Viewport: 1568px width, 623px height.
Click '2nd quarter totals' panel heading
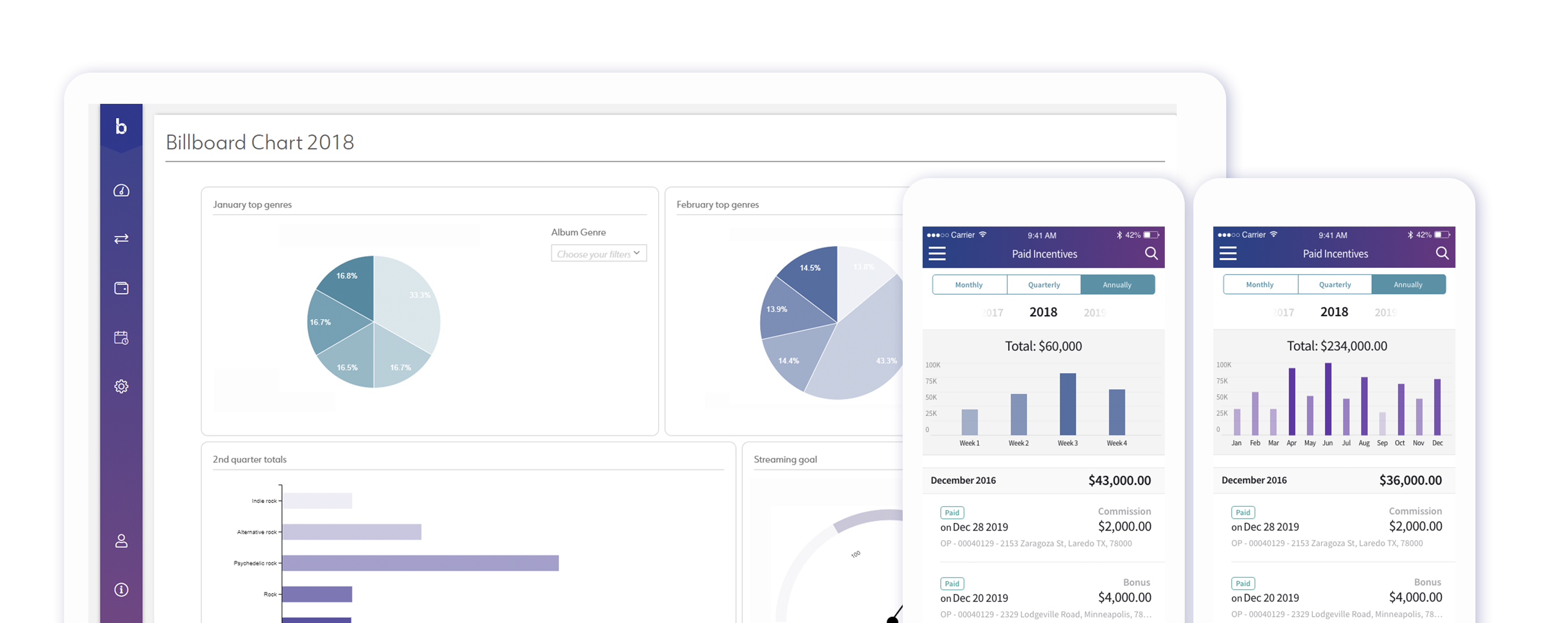click(x=250, y=459)
